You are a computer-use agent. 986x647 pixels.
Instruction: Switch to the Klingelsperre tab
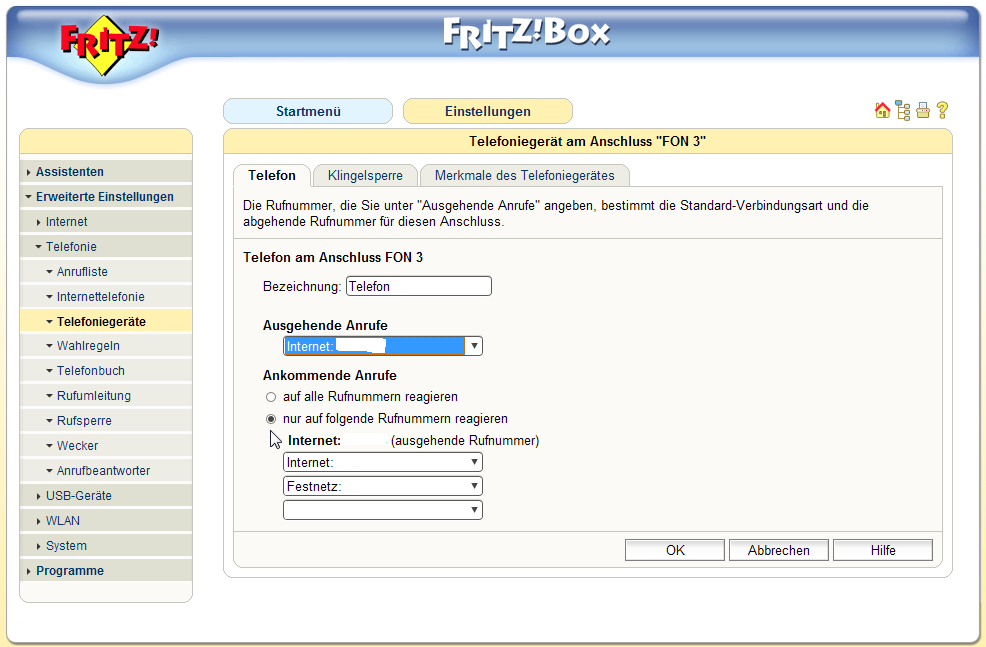point(365,175)
